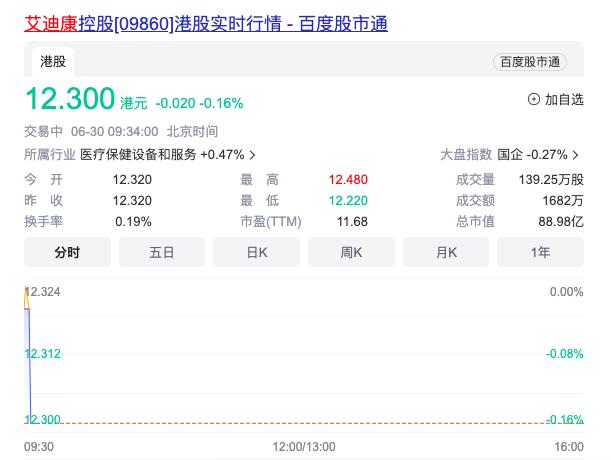Switch chart to 月K tab
Viewport: 611px width, 460px height.
coord(446,252)
